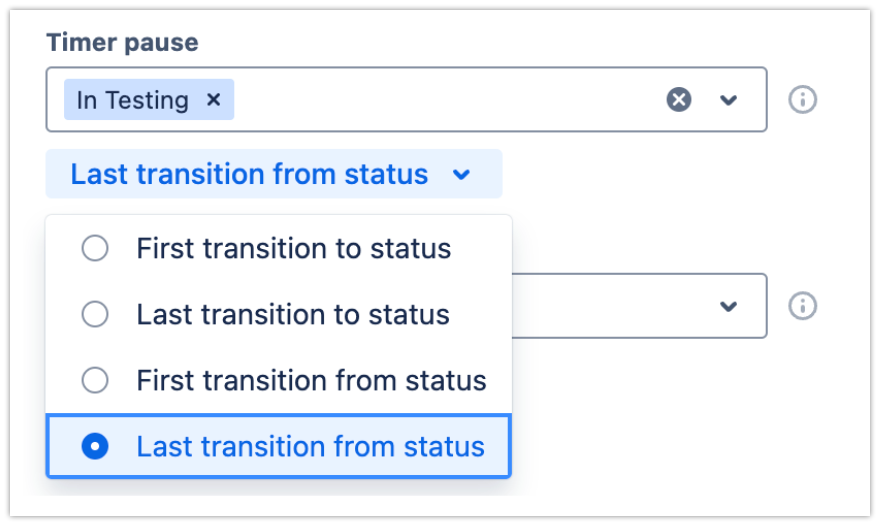The width and height of the screenshot is (880, 526).
Task: Select 'First transition to status' radio circle
Action: [x=95, y=248]
